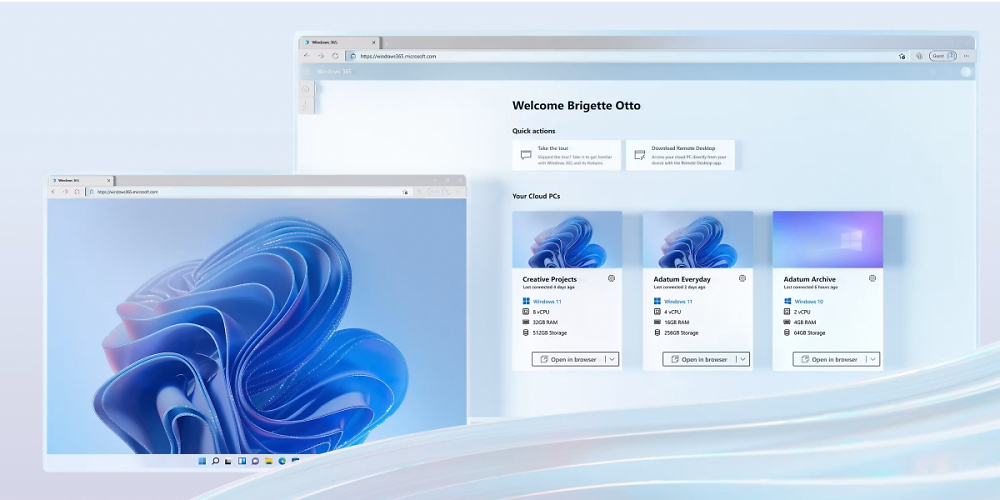
Task: Go forward in the rear Windows 365 browser
Action: (321, 56)
